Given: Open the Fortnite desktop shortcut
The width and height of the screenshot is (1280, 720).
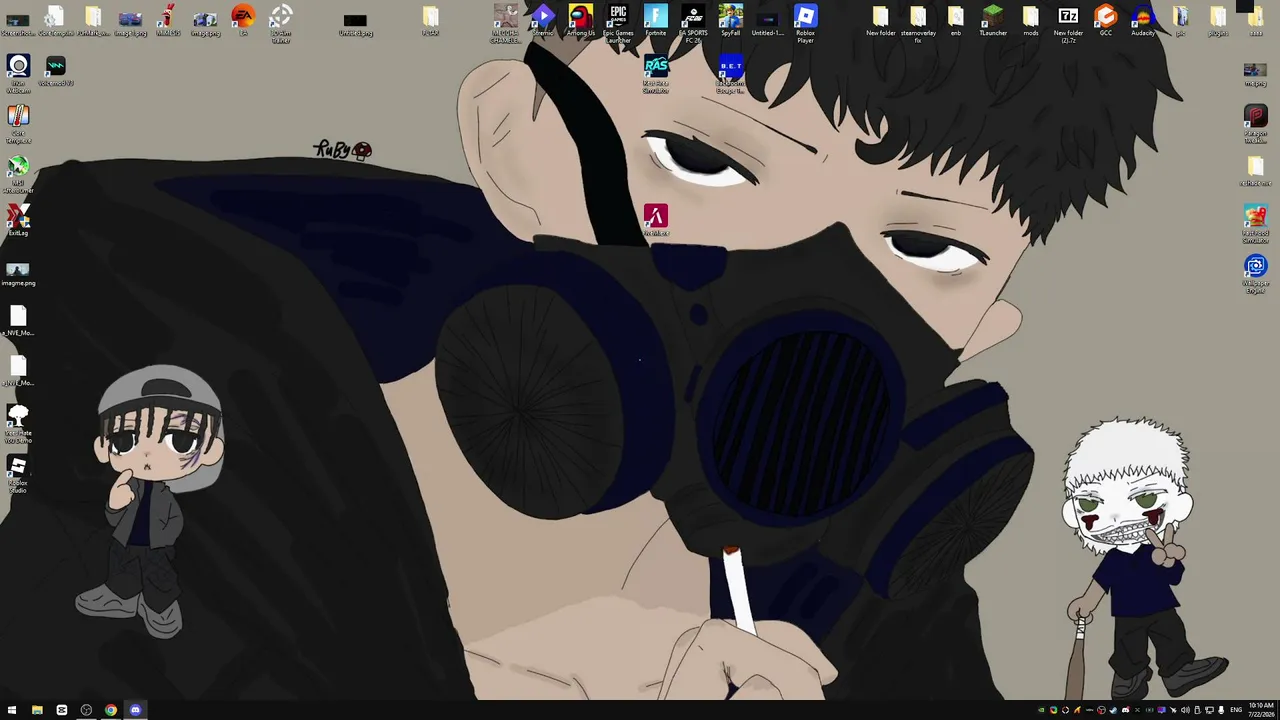Looking at the screenshot, I should coord(655,20).
